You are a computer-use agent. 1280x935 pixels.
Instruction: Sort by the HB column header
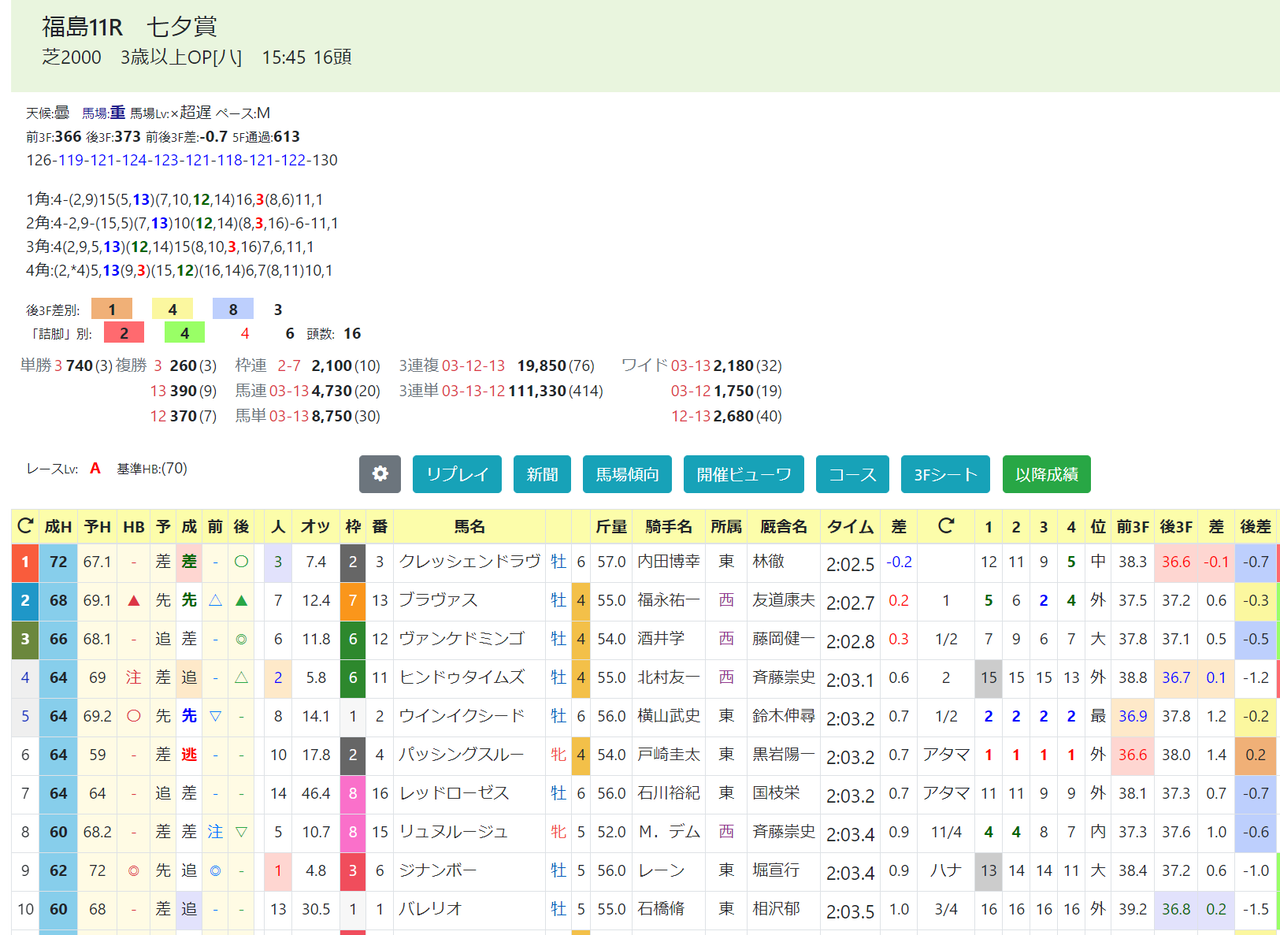[133, 525]
